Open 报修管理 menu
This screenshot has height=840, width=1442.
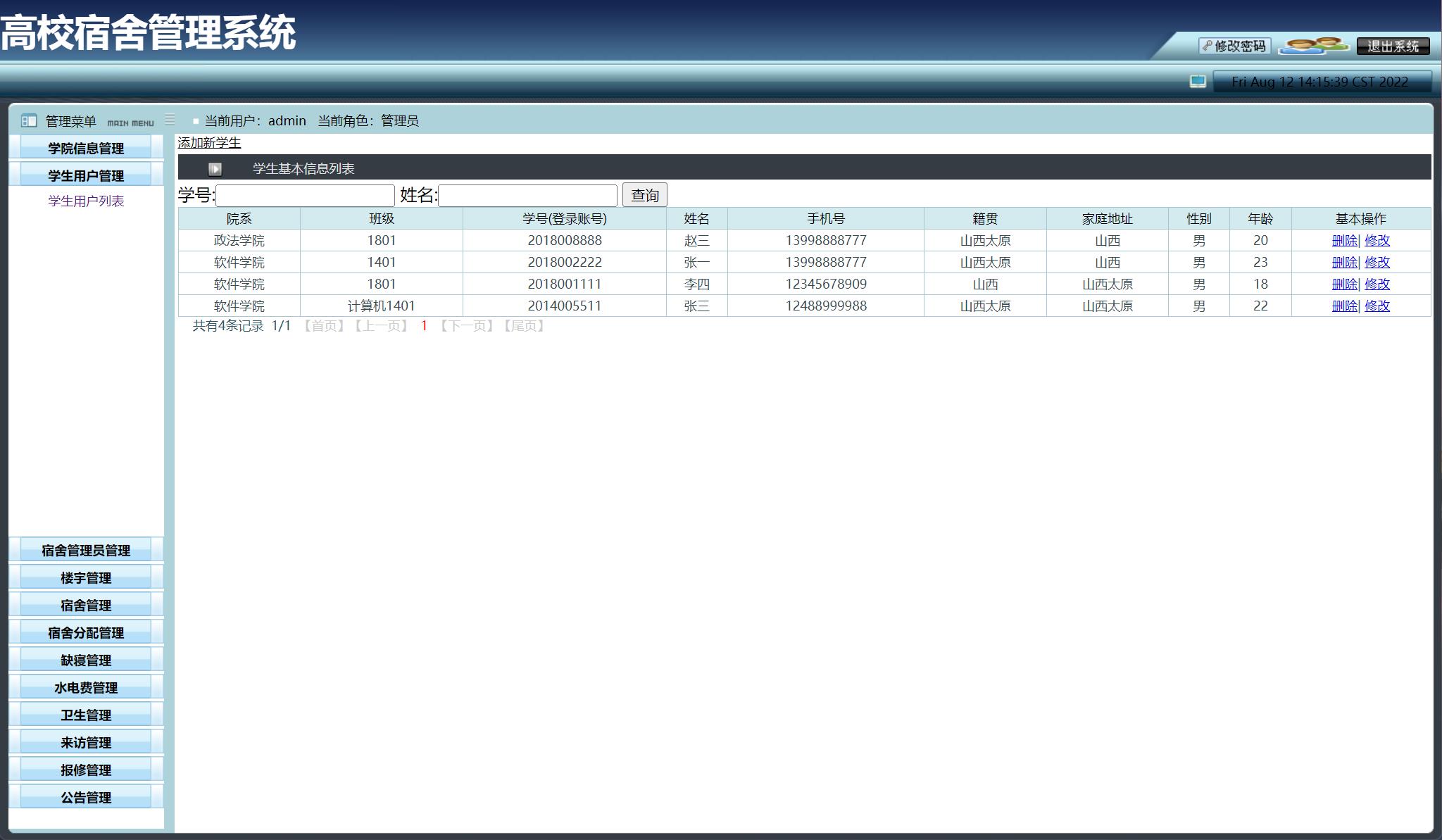tap(86, 770)
